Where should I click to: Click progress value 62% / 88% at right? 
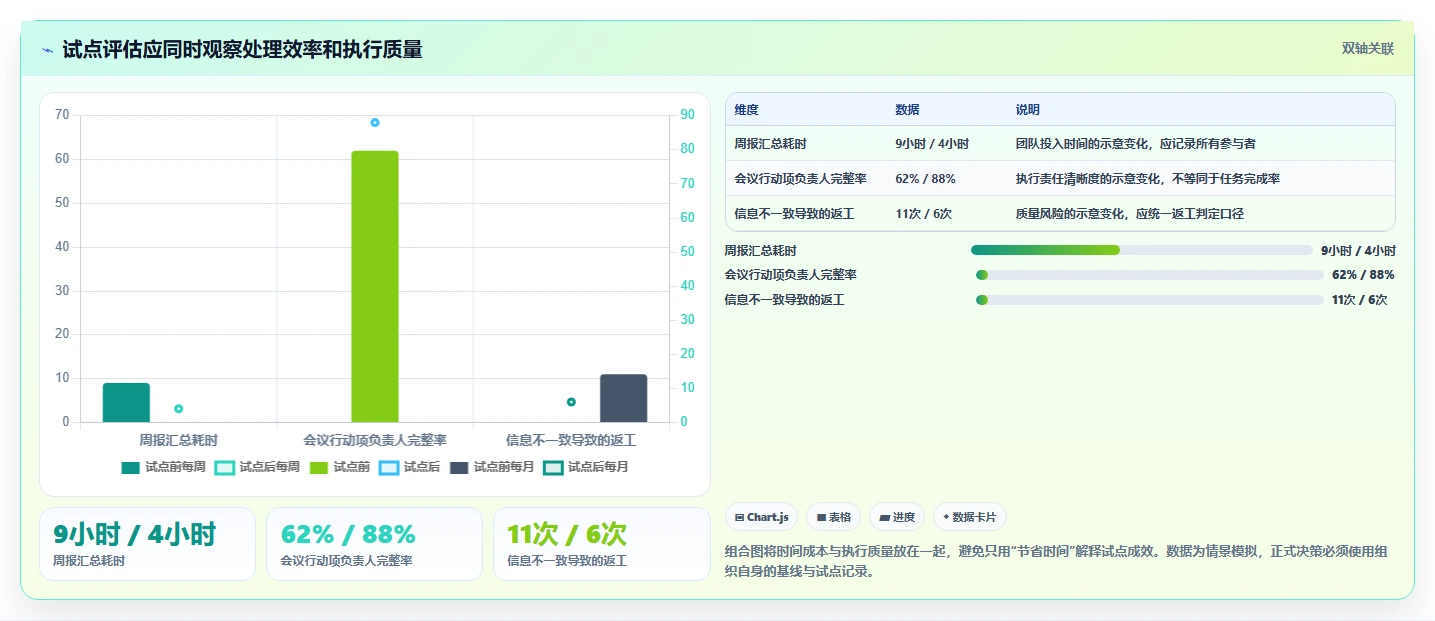click(1363, 275)
